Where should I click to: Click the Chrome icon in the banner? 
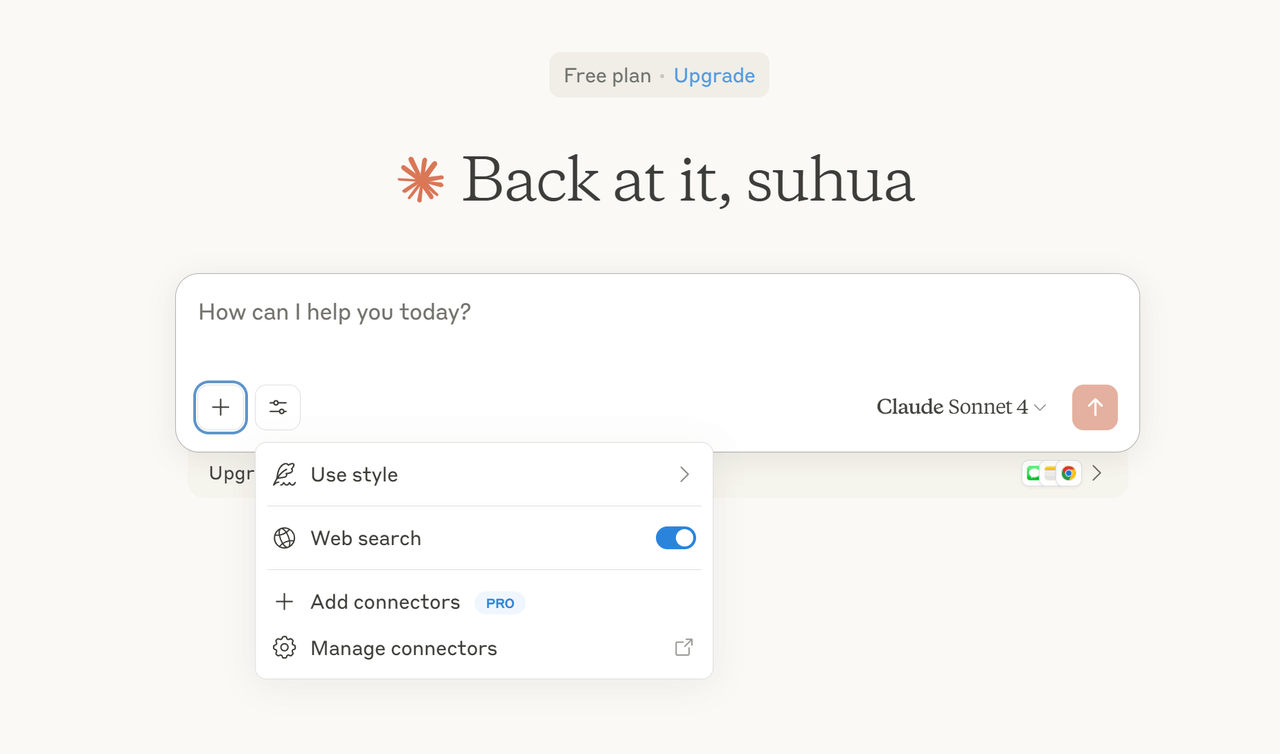pyautogui.click(x=1069, y=473)
